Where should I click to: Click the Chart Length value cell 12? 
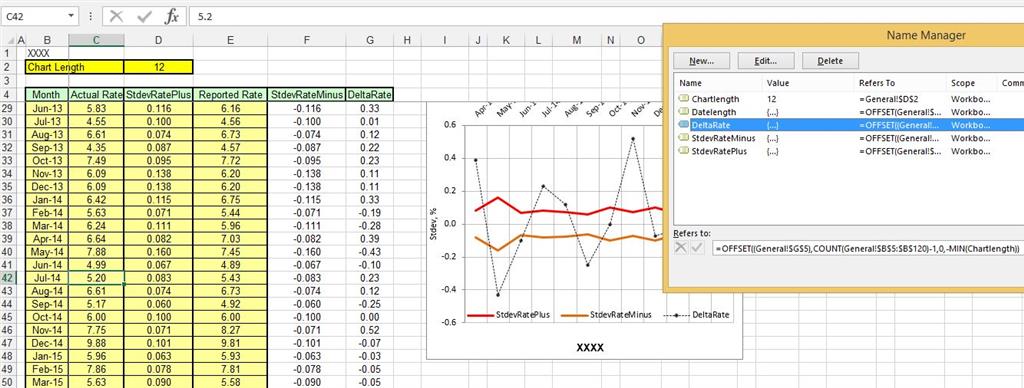pyautogui.click(x=159, y=67)
